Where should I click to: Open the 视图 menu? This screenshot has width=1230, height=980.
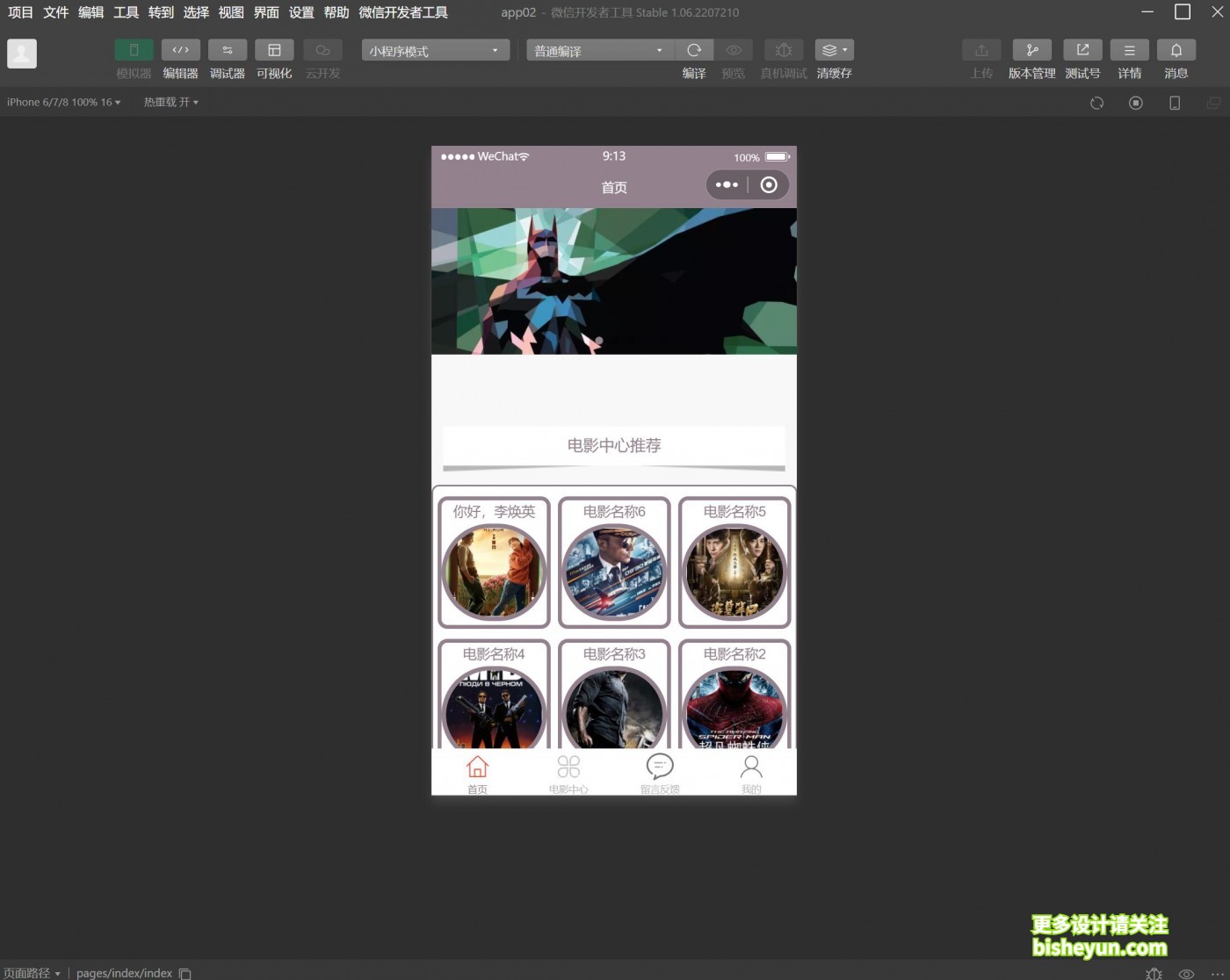pyautogui.click(x=231, y=12)
